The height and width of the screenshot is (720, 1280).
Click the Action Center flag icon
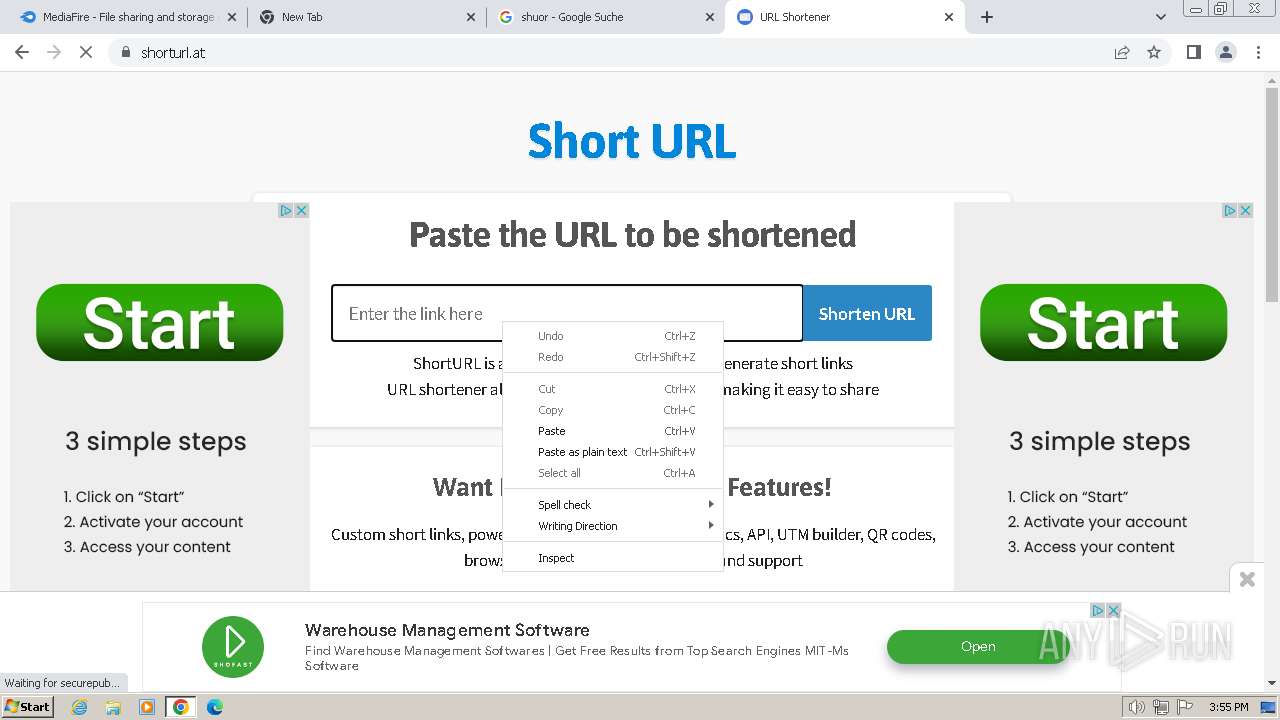coord(1185,707)
